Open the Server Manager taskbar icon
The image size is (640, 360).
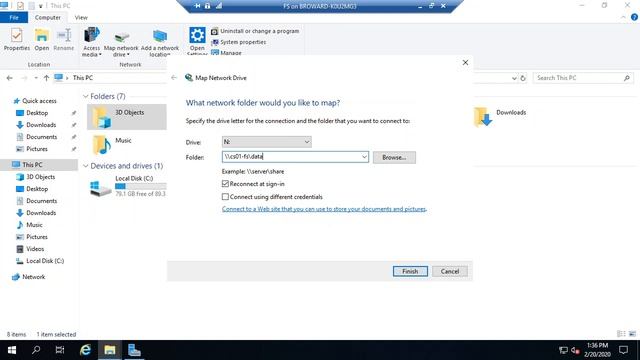(134, 350)
